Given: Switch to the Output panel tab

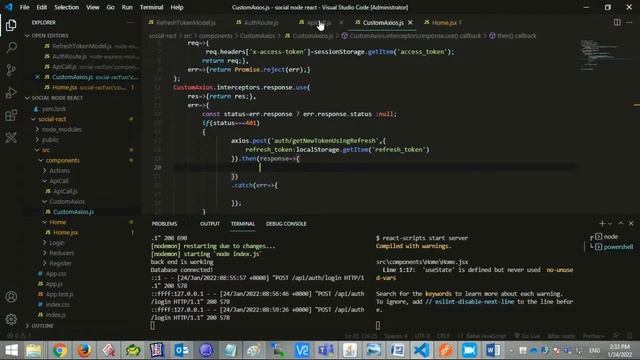Looking at the screenshot, I should (x=210, y=224).
